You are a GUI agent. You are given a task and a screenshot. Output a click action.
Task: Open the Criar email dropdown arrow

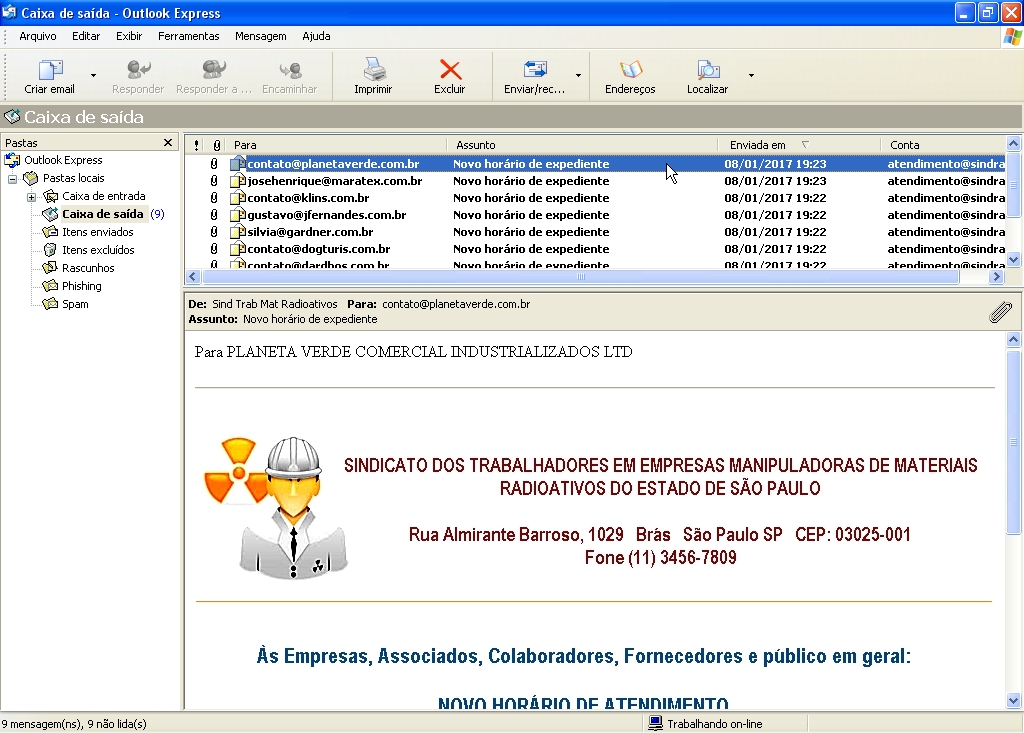(x=93, y=75)
